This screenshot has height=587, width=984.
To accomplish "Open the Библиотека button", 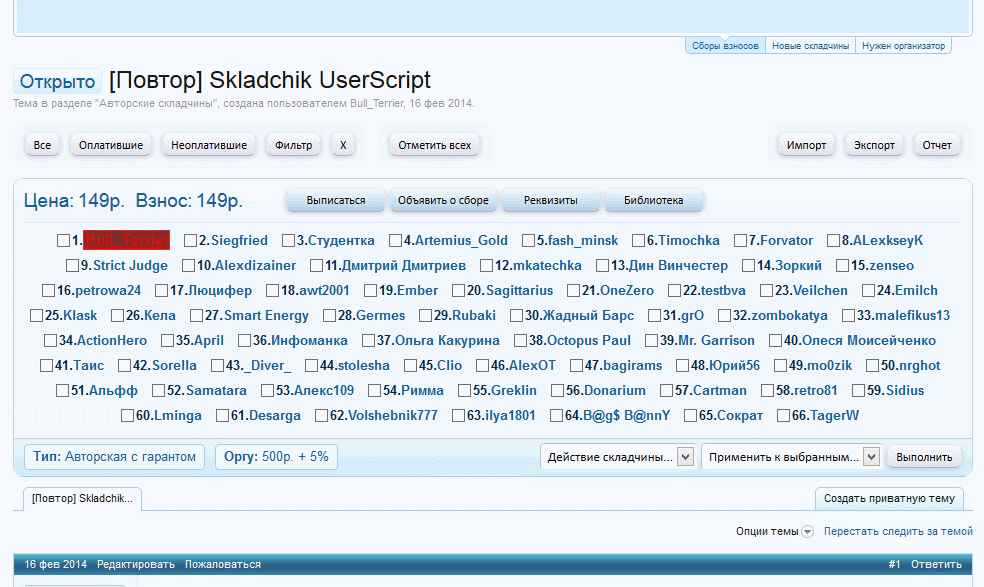I will pos(653,200).
